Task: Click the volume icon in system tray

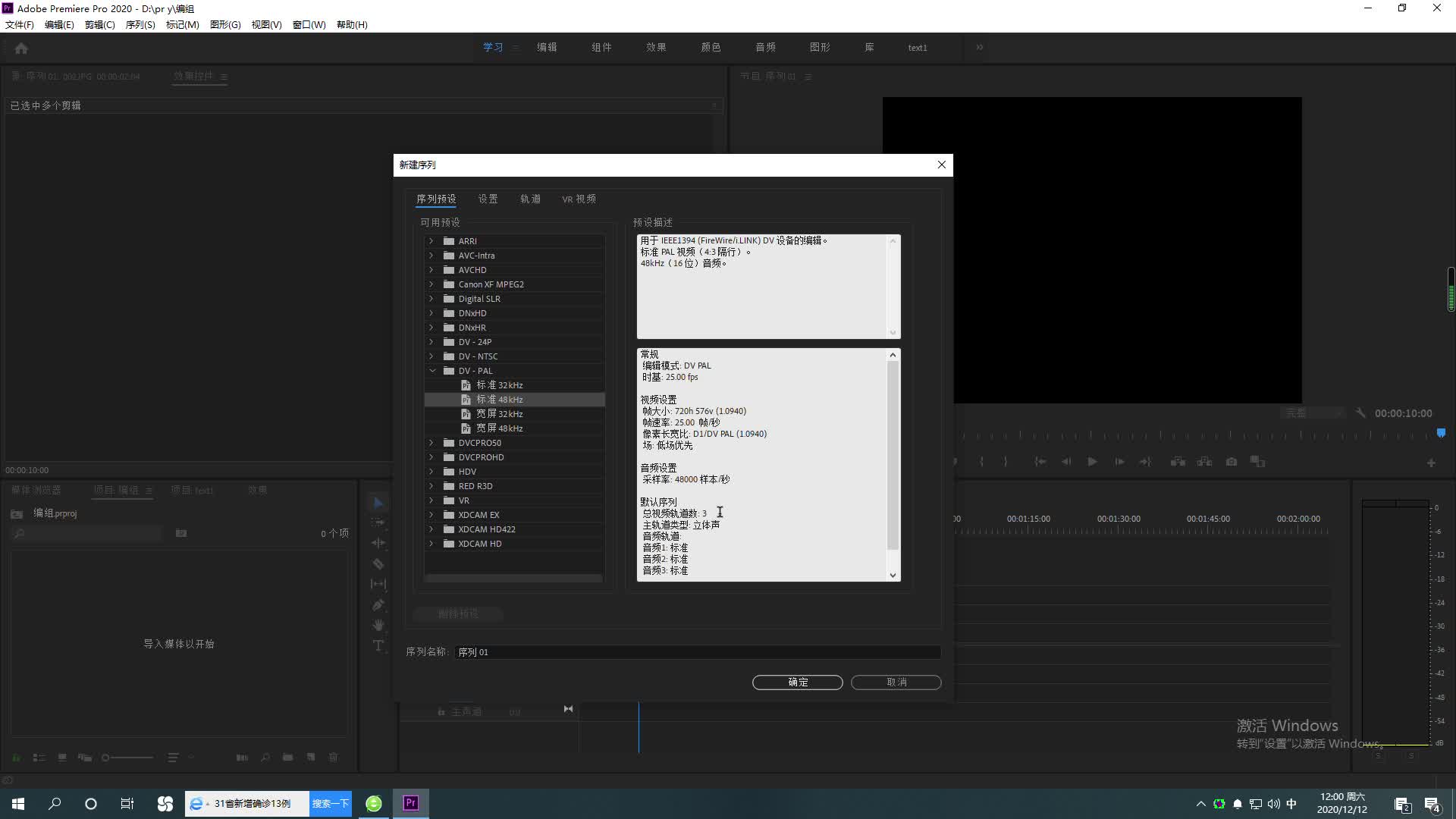Action: (1273, 804)
